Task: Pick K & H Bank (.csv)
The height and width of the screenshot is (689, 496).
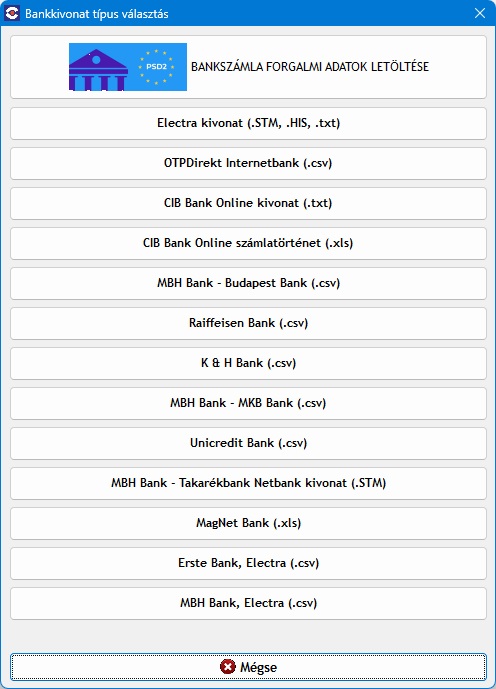Action: click(x=248, y=363)
